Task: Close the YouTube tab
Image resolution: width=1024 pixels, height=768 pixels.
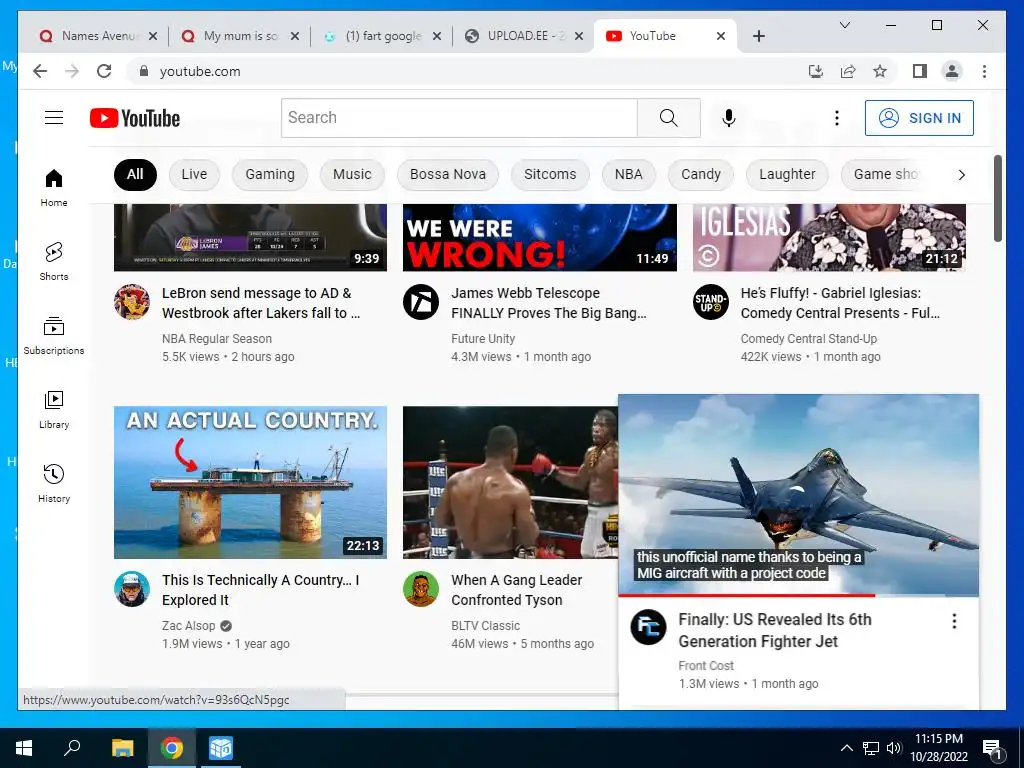Action: [x=721, y=36]
